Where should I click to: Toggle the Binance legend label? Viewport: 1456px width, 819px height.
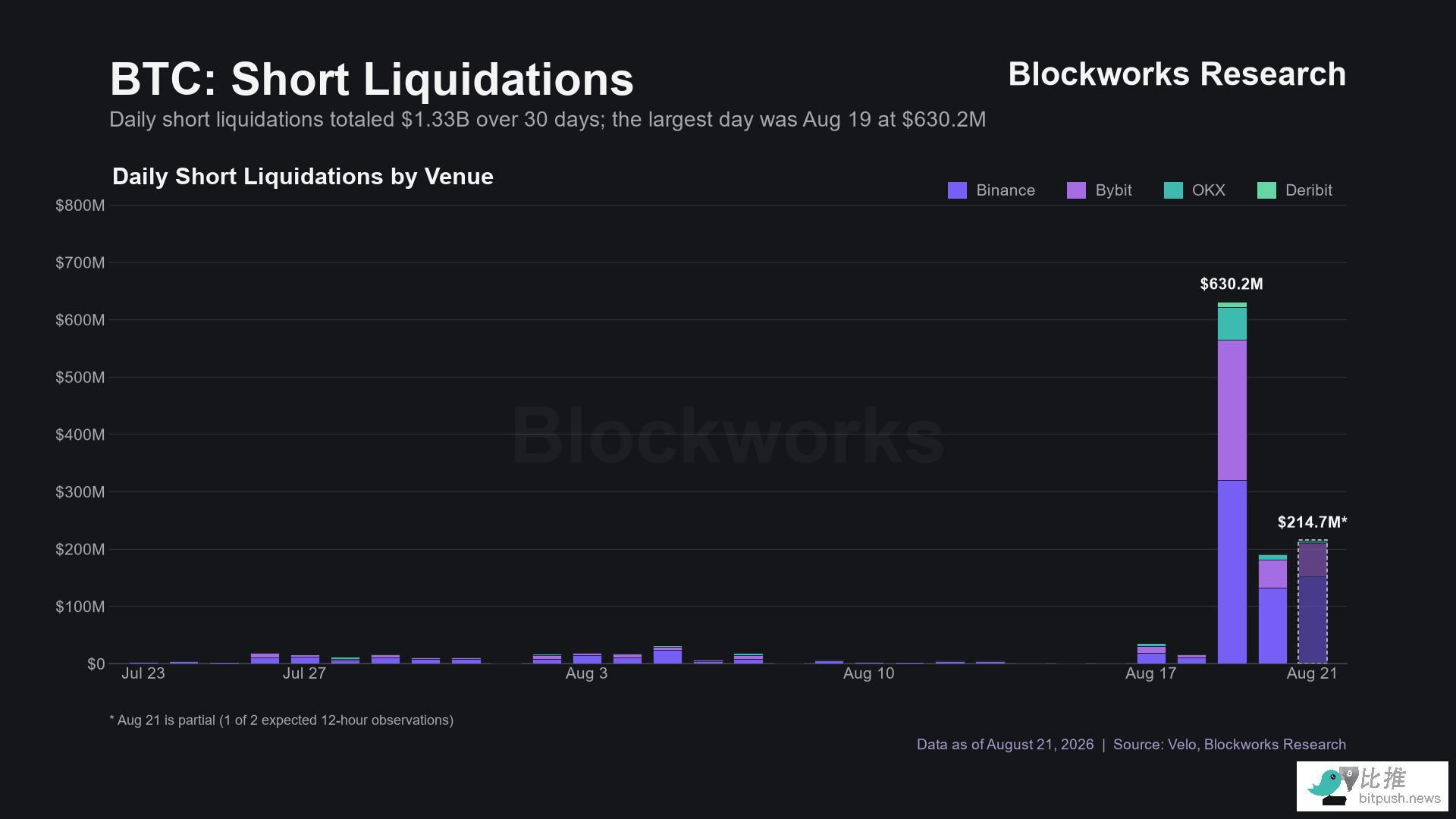click(1006, 190)
